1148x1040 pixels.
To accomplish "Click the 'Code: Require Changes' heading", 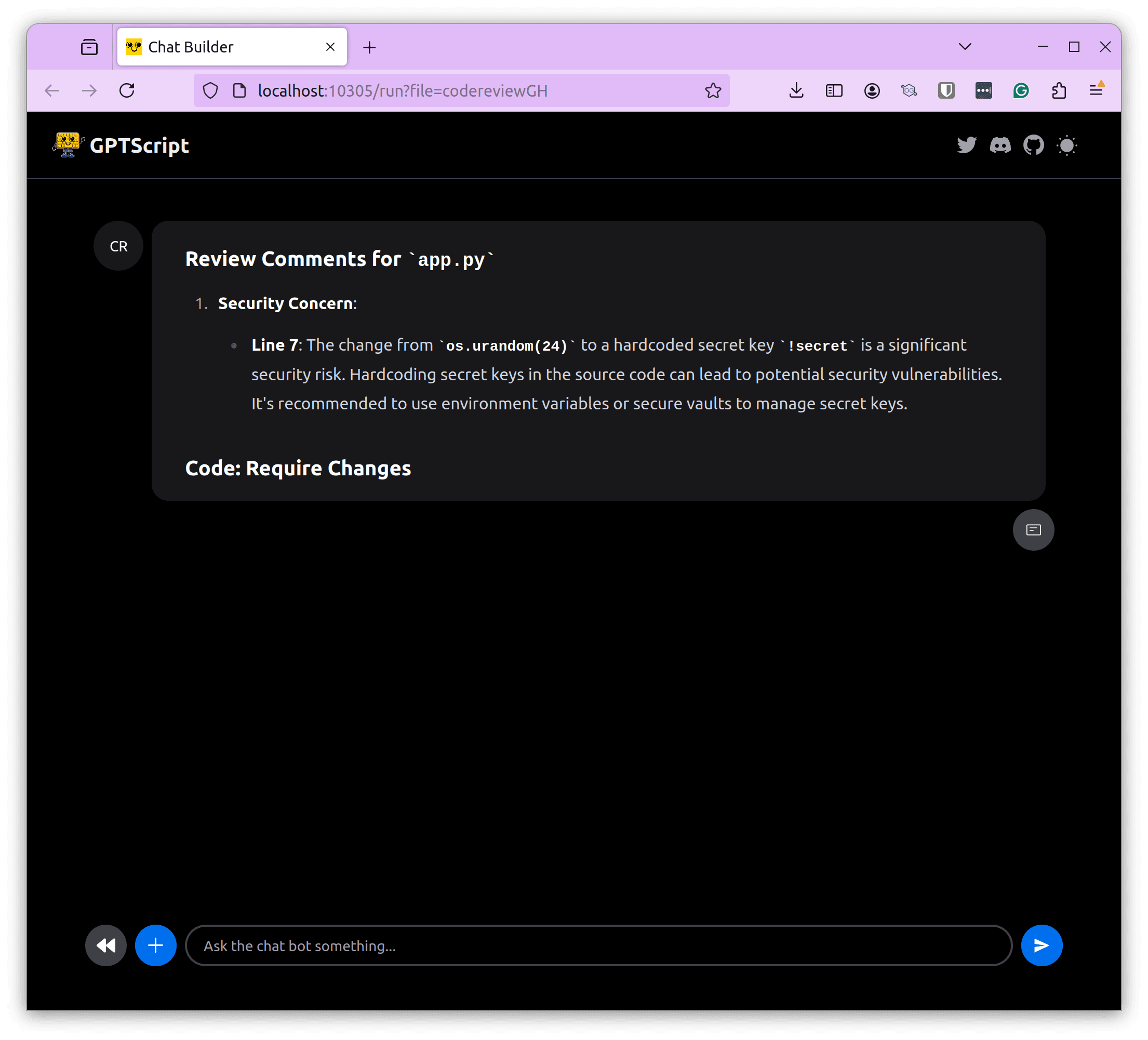I will point(298,468).
